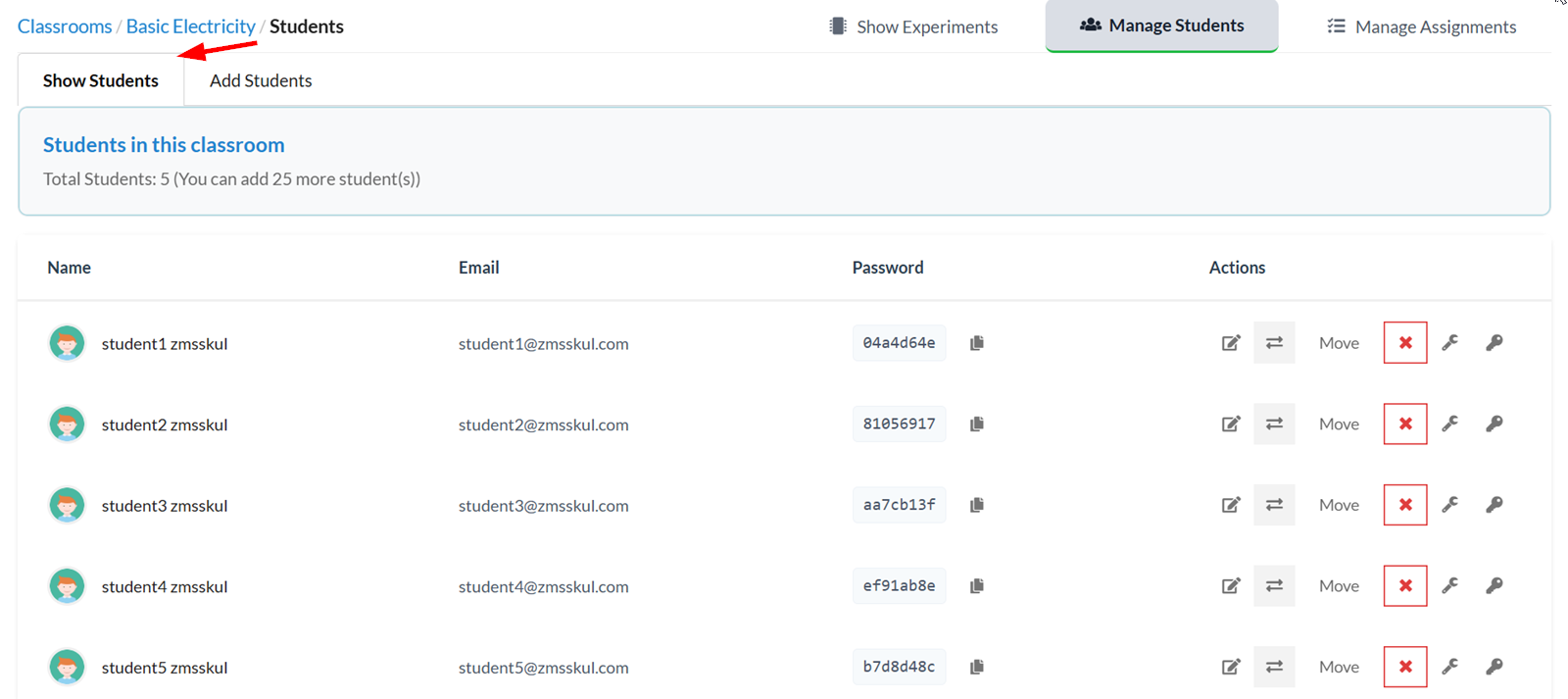Click the swap arrows icon for student3

[x=1274, y=505]
